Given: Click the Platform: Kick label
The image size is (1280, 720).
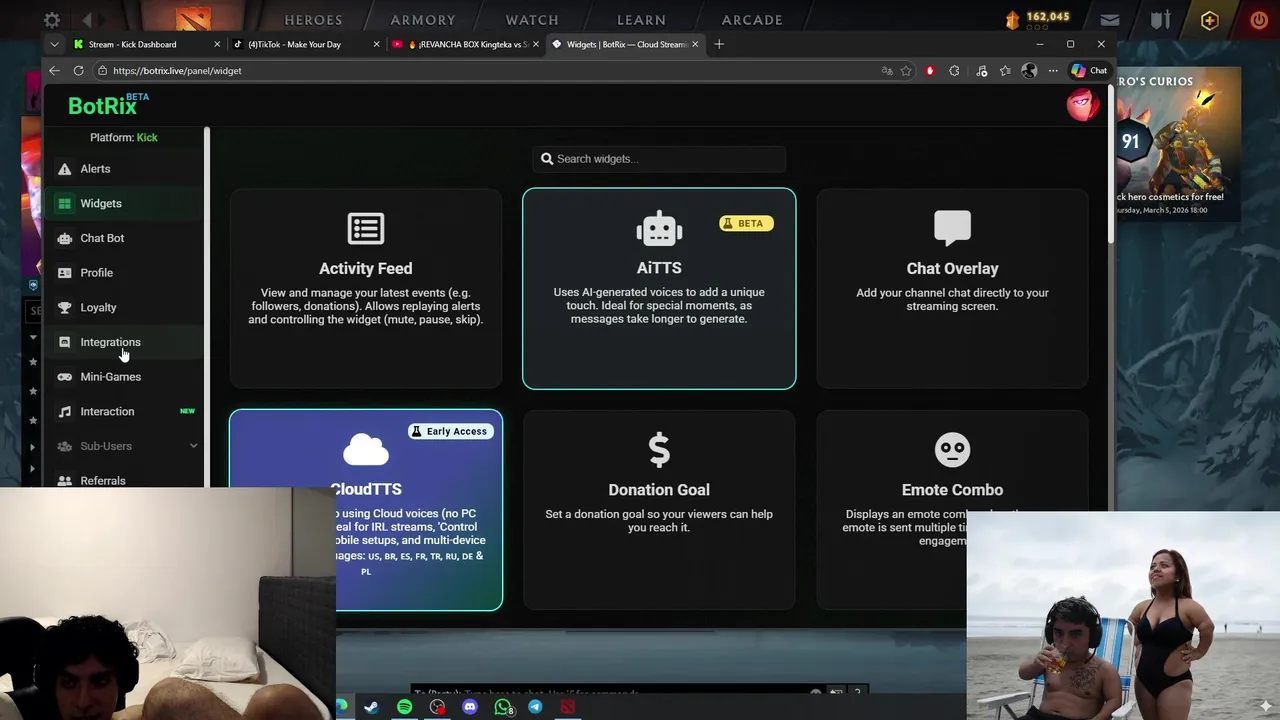Looking at the screenshot, I should click(x=124, y=137).
